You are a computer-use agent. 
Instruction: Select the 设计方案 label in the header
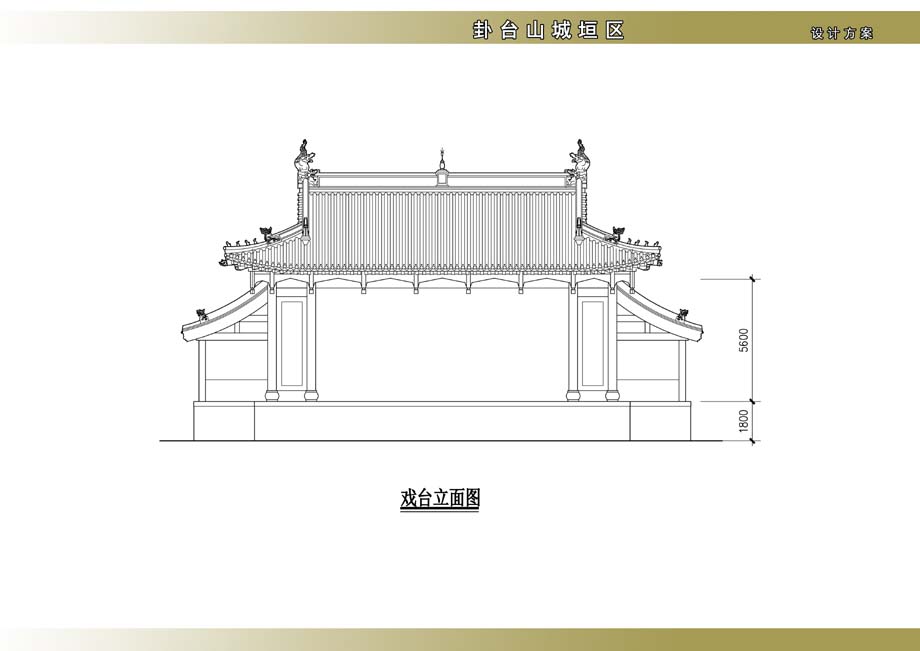[x=841, y=33]
